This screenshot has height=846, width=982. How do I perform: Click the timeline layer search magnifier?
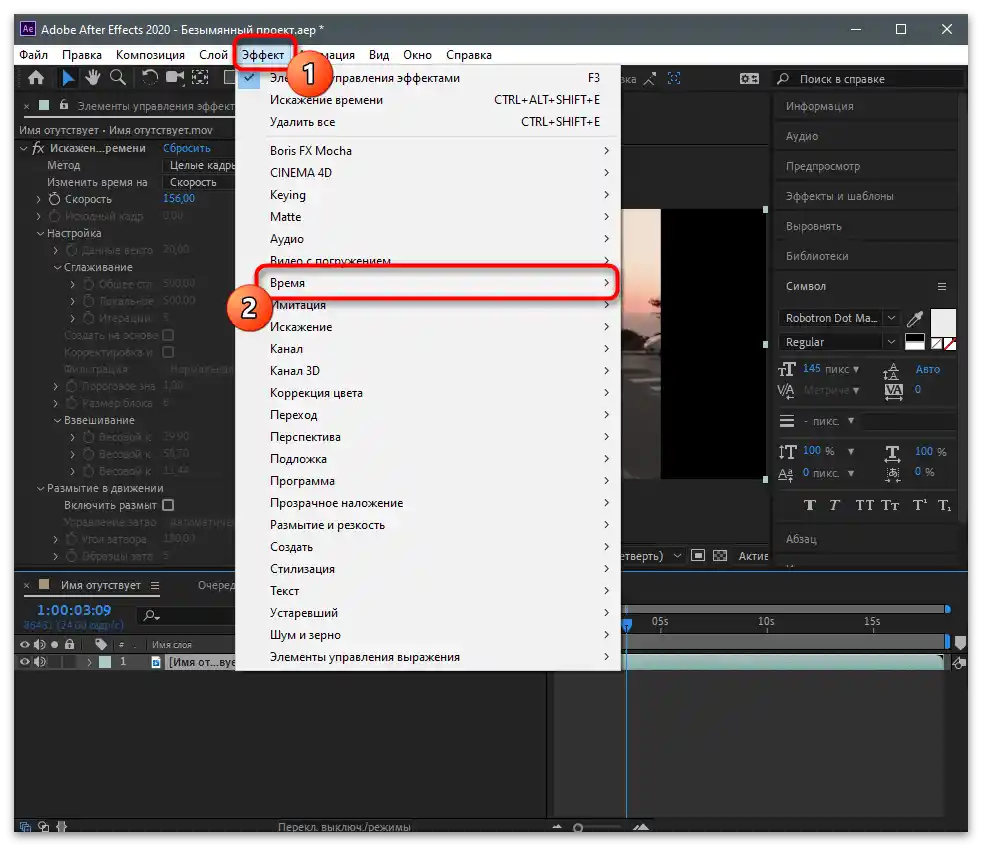click(x=151, y=616)
